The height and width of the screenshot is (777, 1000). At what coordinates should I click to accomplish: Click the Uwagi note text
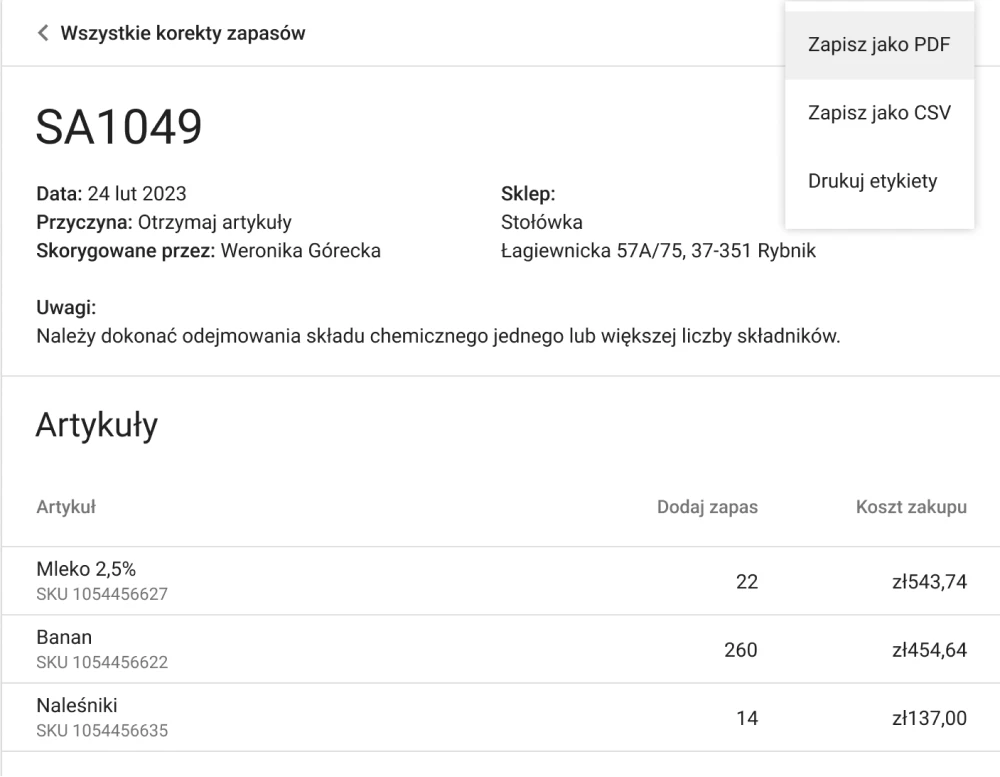coord(438,335)
